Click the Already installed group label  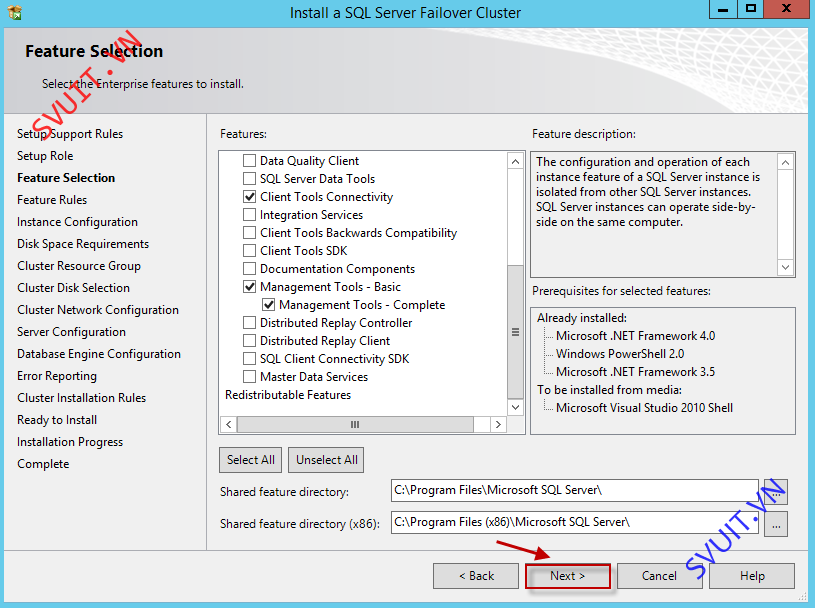tap(582, 318)
